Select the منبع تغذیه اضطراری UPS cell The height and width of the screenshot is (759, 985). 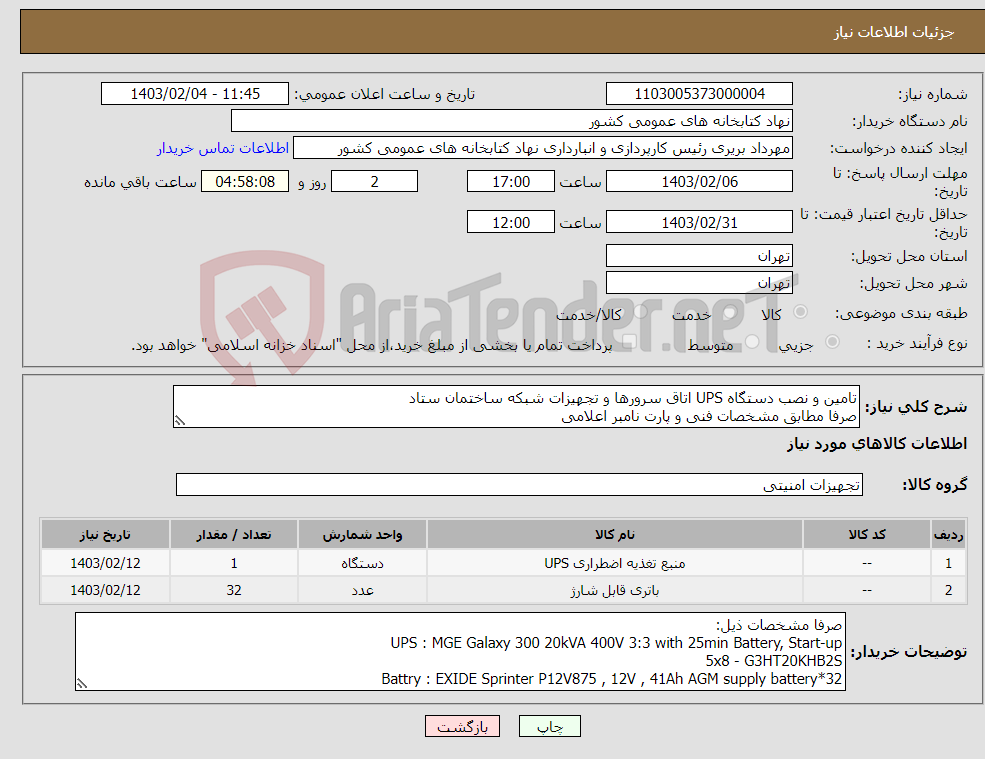click(615, 563)
